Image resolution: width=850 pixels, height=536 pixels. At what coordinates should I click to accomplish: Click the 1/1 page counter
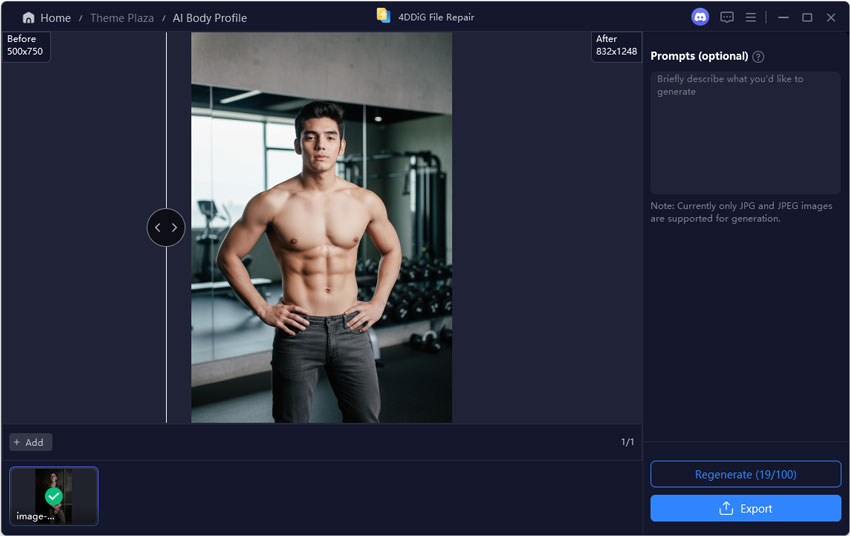[627, 442]
